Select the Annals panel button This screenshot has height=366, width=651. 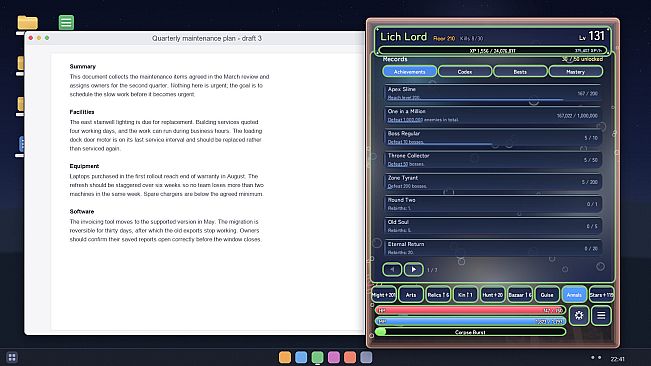click(x=574, y=295)
